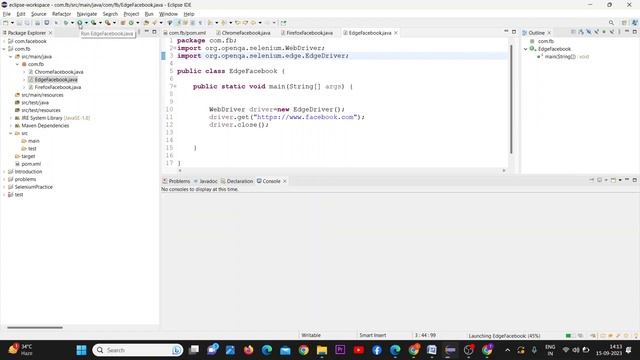Click the Premiere Pro icon in the taskbar
640x360 pixels.
[340, 350]
